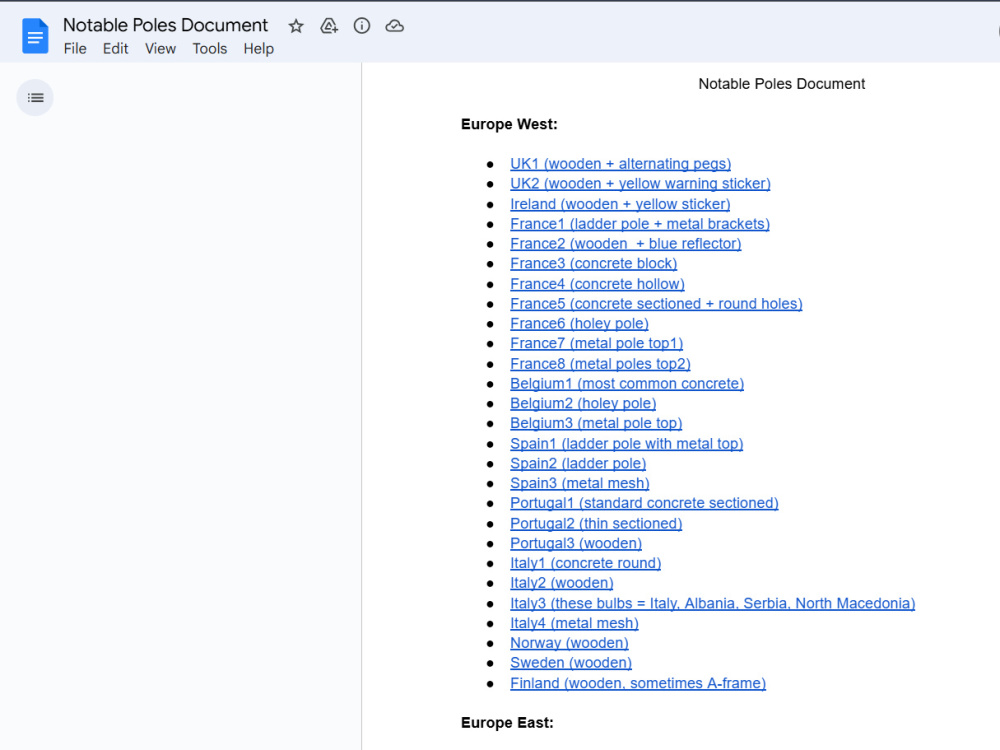Open France5 concrete sectioned round holes link
Viewport: 1000px width, 750px height.
pyautogui.click(x=656, y=304)
